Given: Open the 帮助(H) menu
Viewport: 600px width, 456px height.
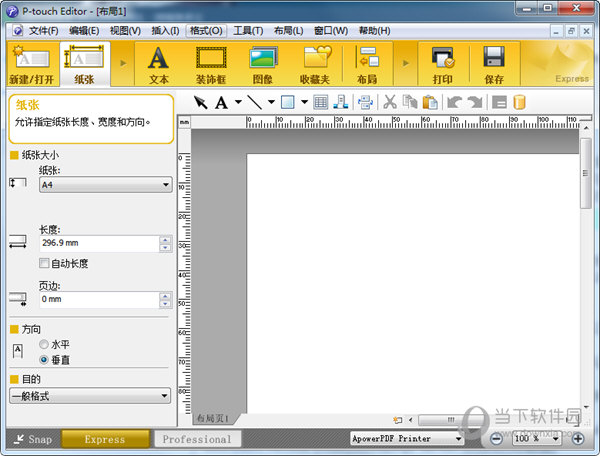Looking at the screenshot, I should [375, 31].
